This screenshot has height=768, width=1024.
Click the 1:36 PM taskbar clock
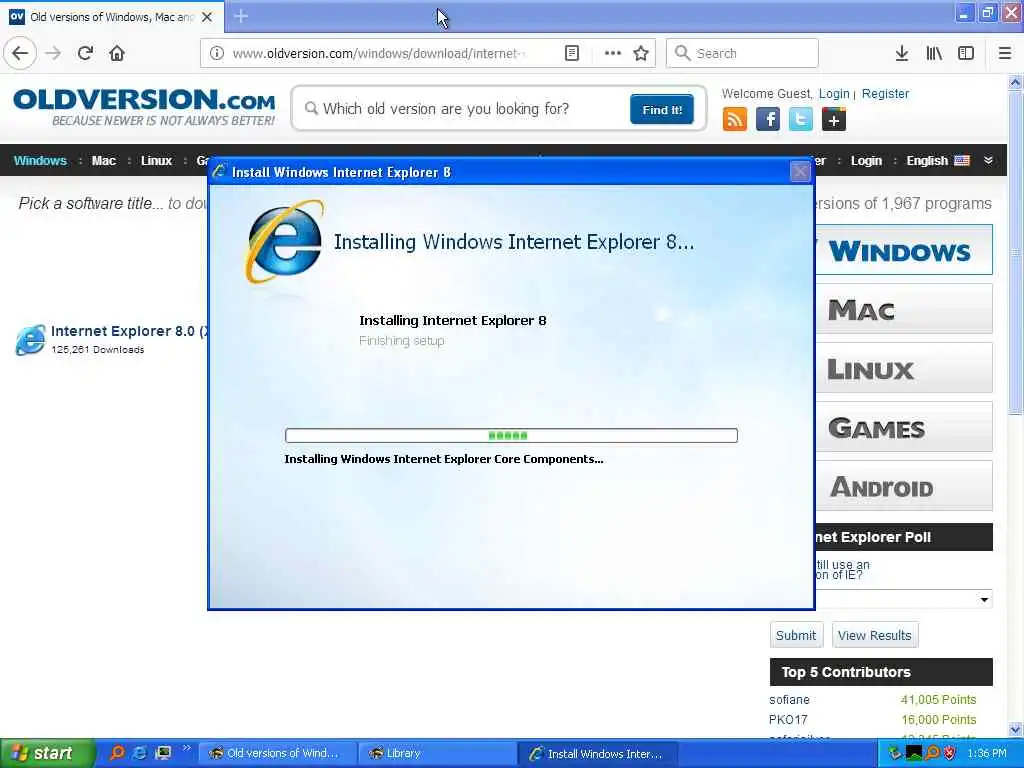(x=987, y=753)
